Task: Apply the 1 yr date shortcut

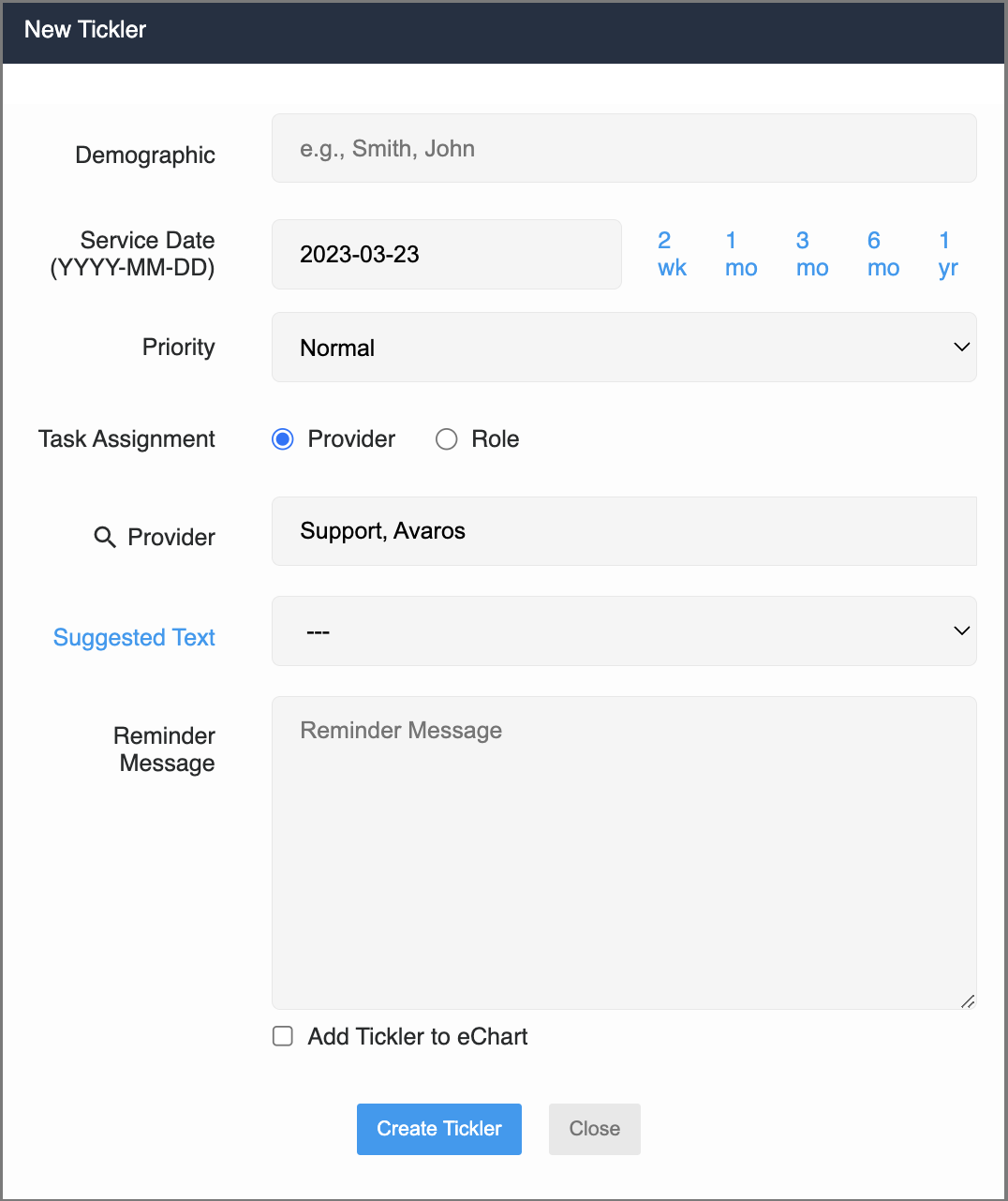Action: [947, 254]
